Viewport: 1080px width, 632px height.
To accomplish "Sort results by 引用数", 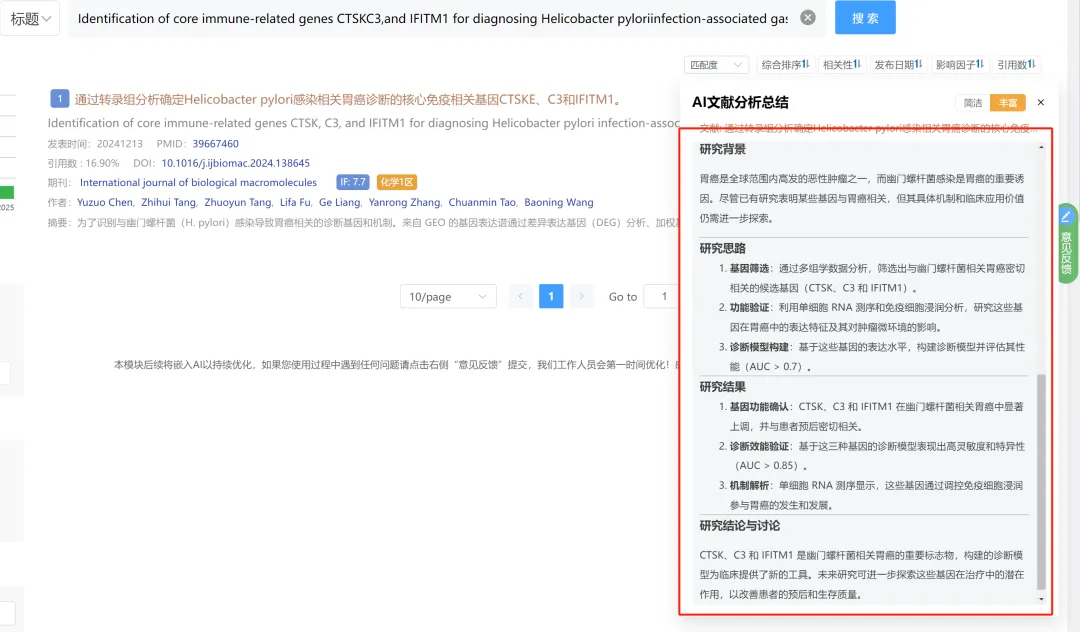I will (x=1016, y=65).
